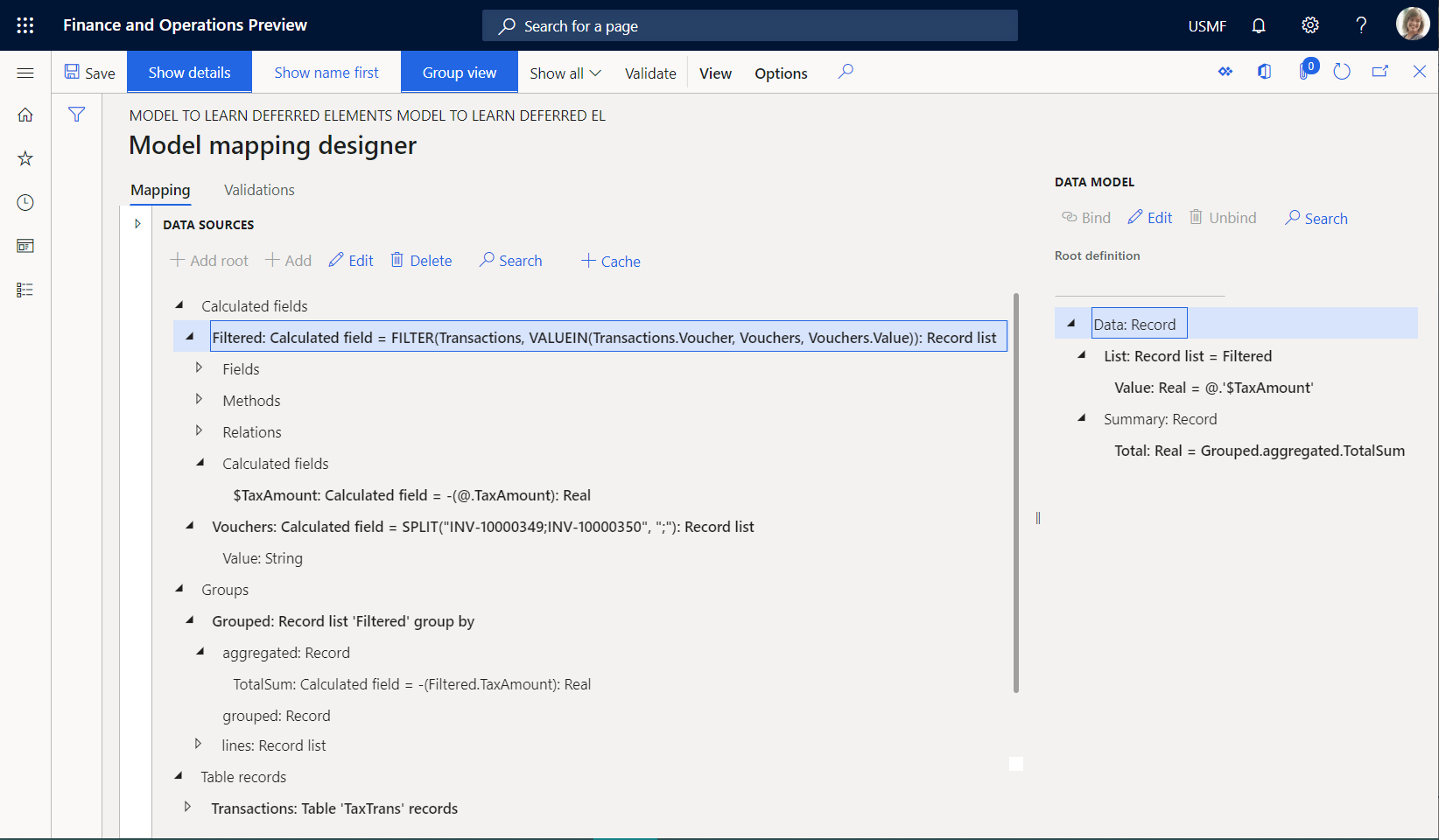Open the Personalization icon near the toolbar
This screenshot has height=840, width=1439.
(1225, 71)
